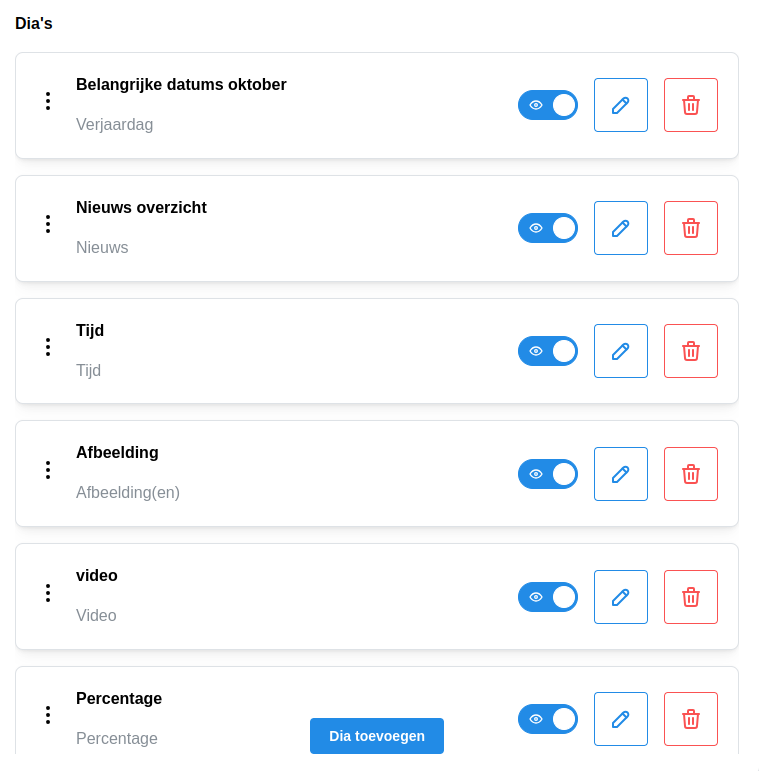The height and width of the screenshot is (771, 759).
Task: Edit the Tijd slide
Action: [621, 351]
